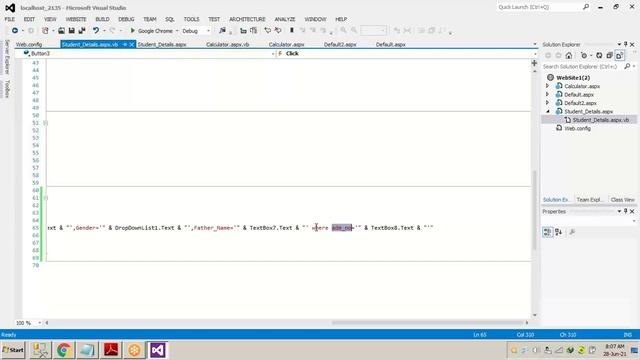The width and height of the screenshot is (640, 360).
Task: Click the Navigate Backward toolbar icon
Action: (15, 31)
